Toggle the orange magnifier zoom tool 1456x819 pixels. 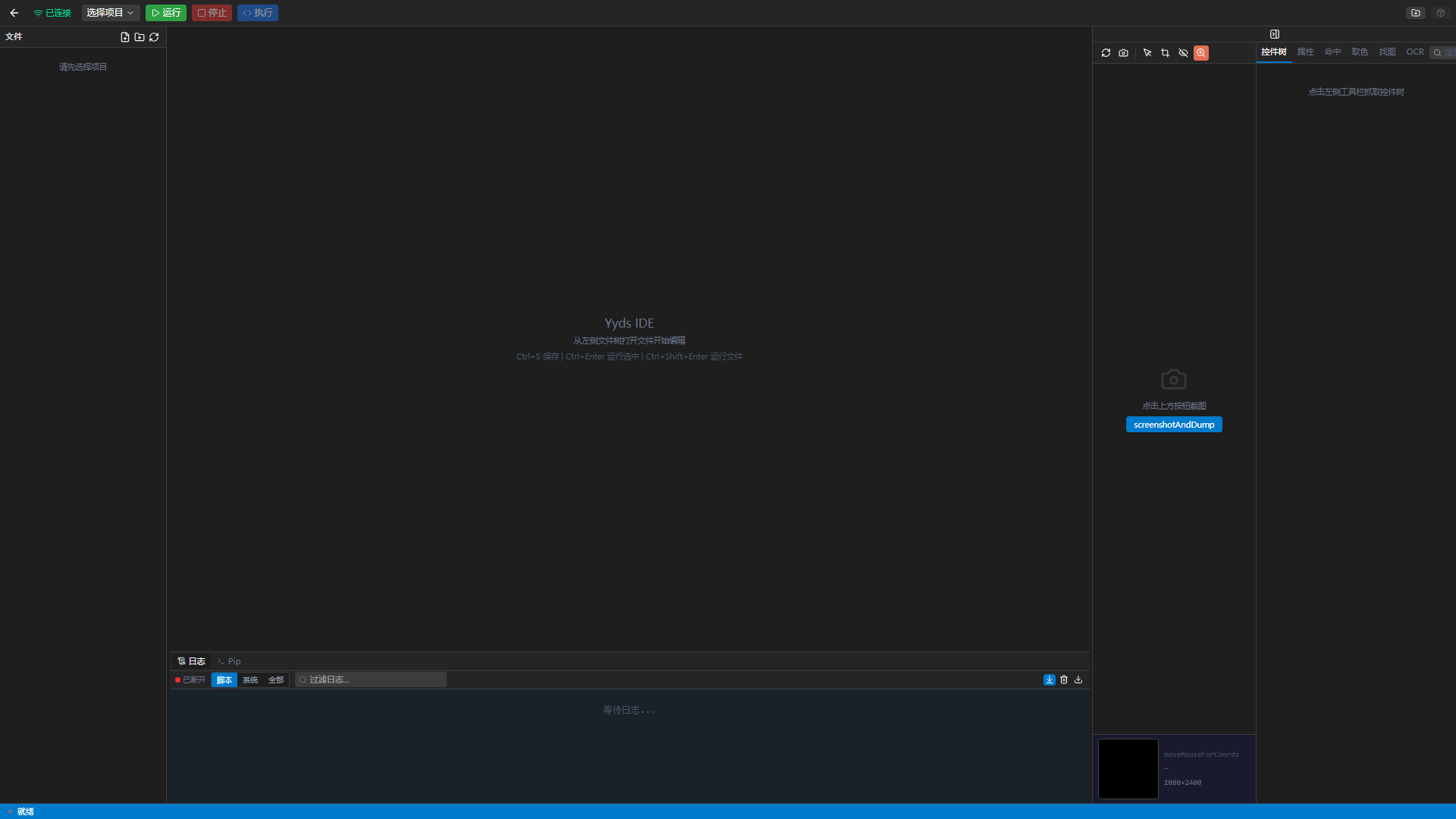point(1201,53)
